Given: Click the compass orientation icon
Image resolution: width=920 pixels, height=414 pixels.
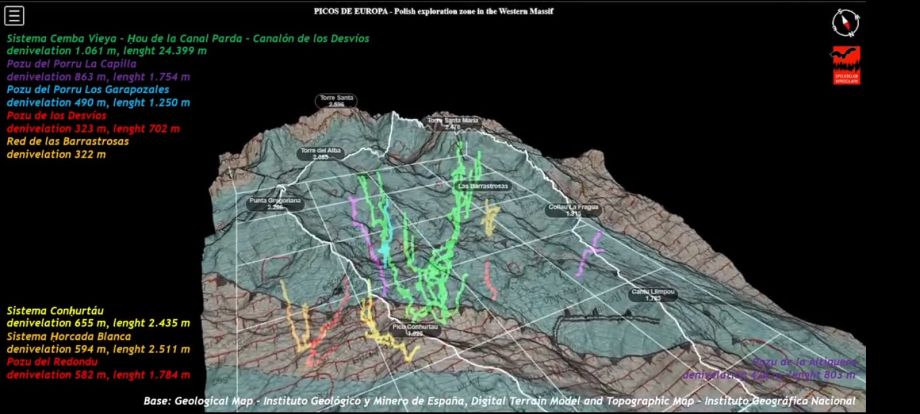Looking at the screenshot, I should [845, 22].
